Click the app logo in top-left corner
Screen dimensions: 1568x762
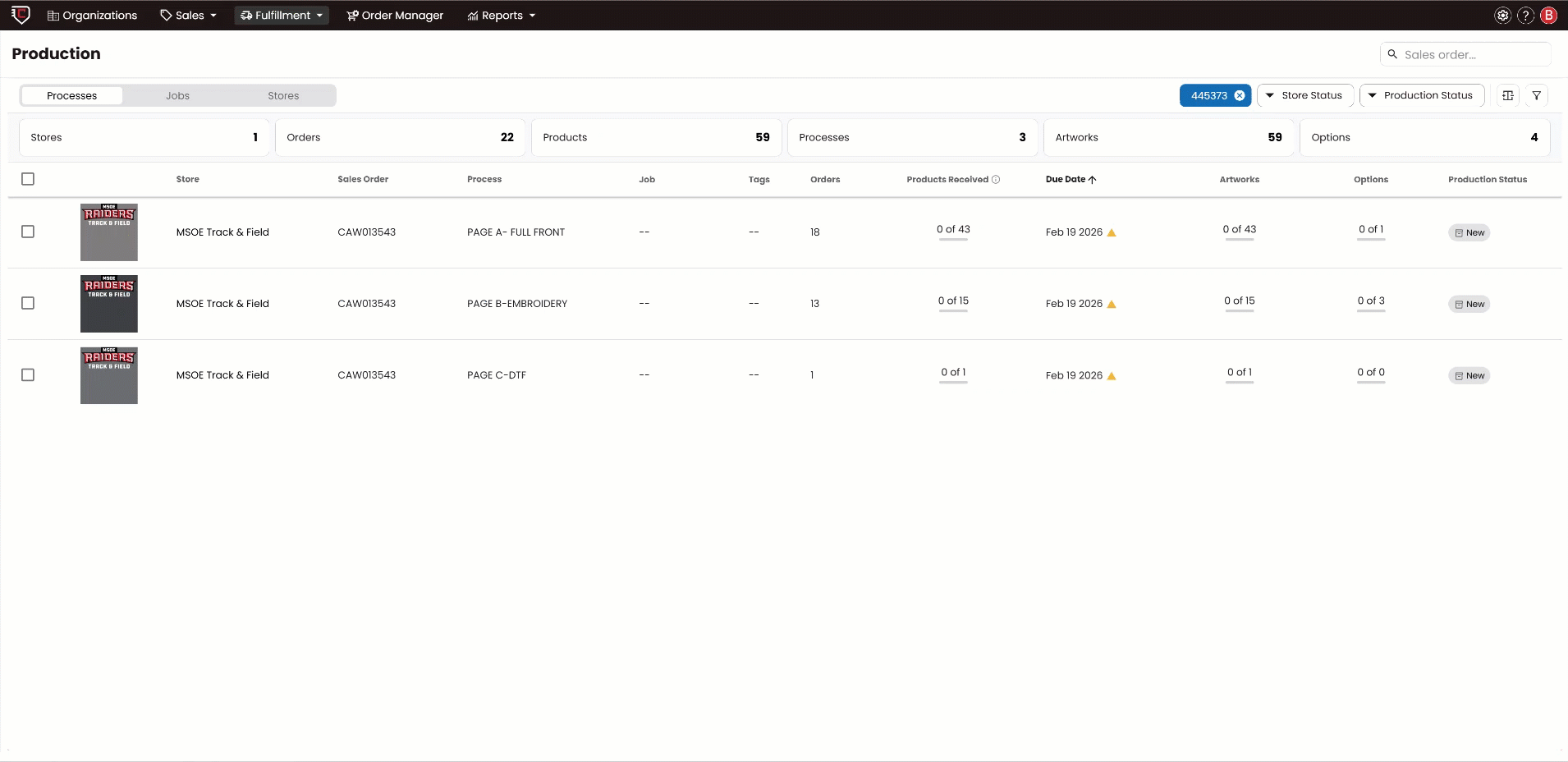tap(21, 15)
